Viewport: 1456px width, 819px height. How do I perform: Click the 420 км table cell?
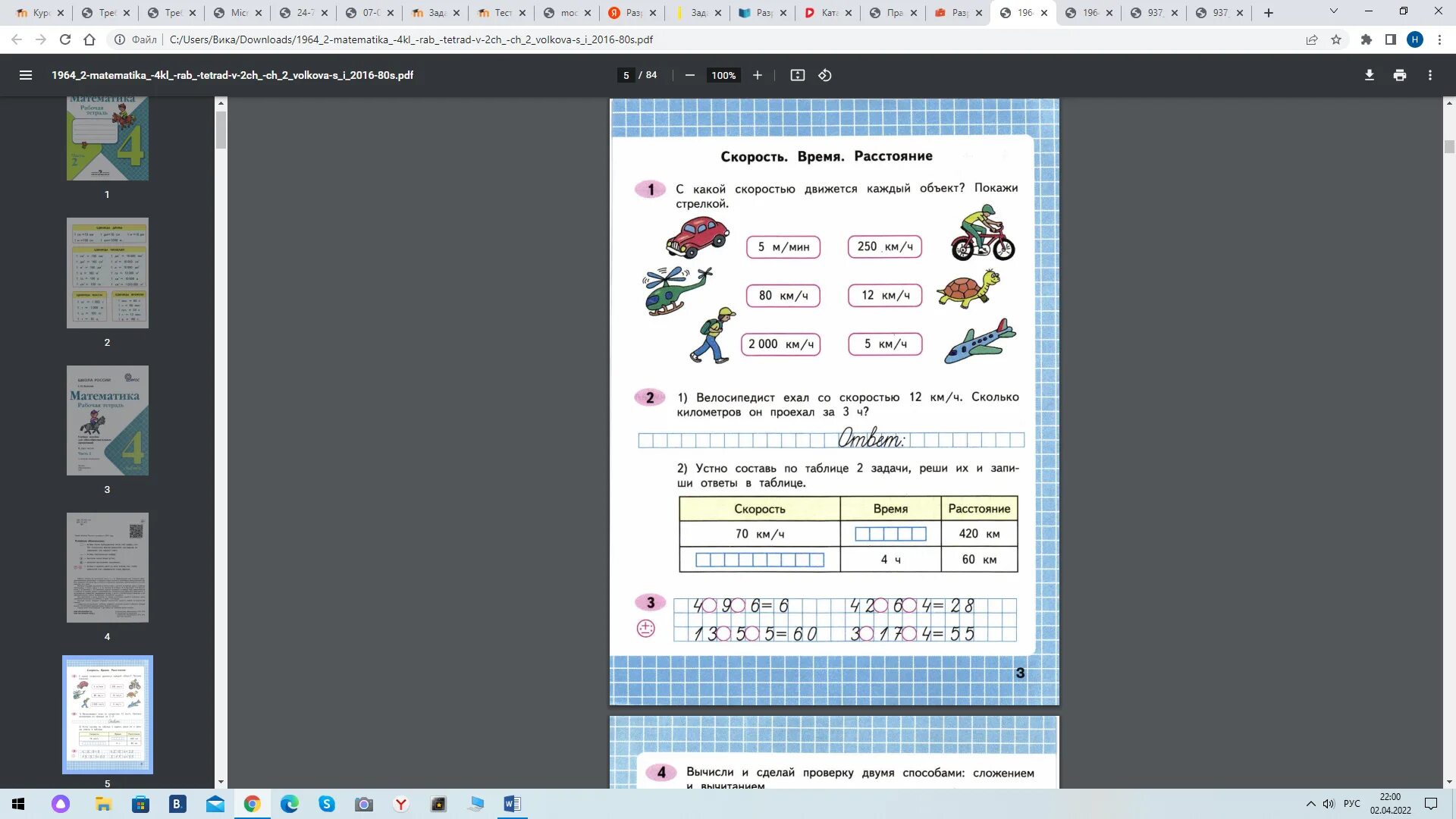click(979, 534)
